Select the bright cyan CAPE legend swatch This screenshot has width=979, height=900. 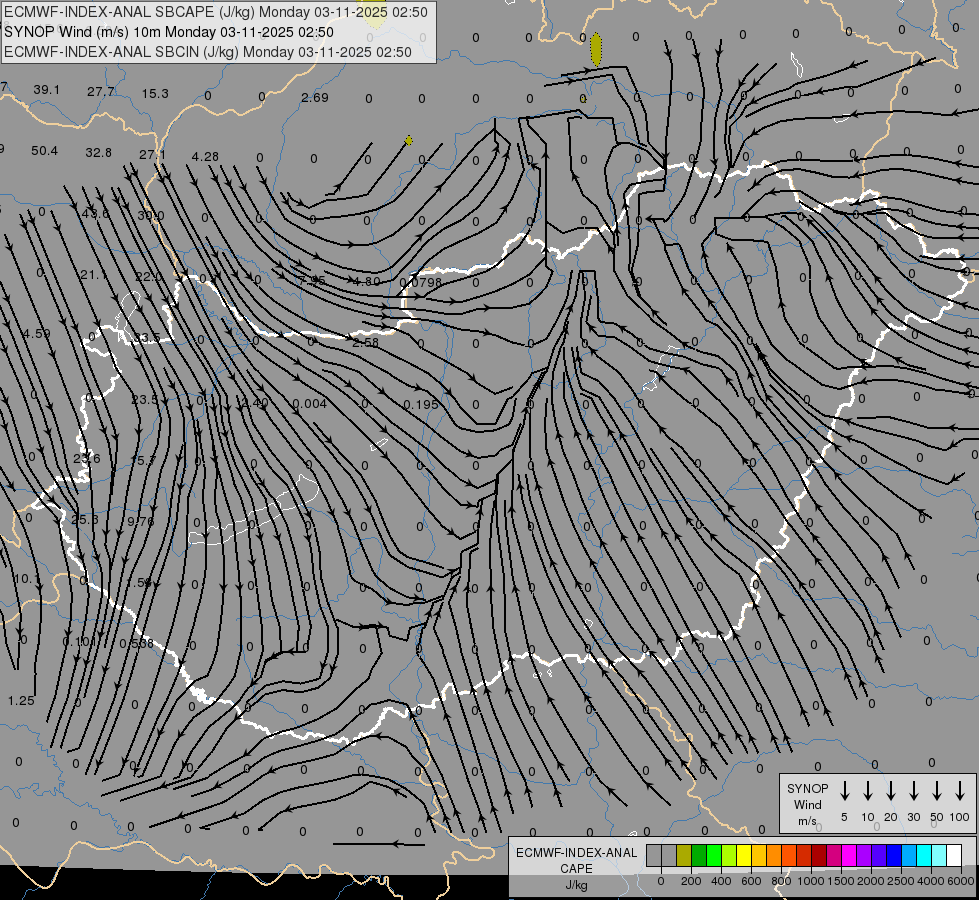click(924, 856)
